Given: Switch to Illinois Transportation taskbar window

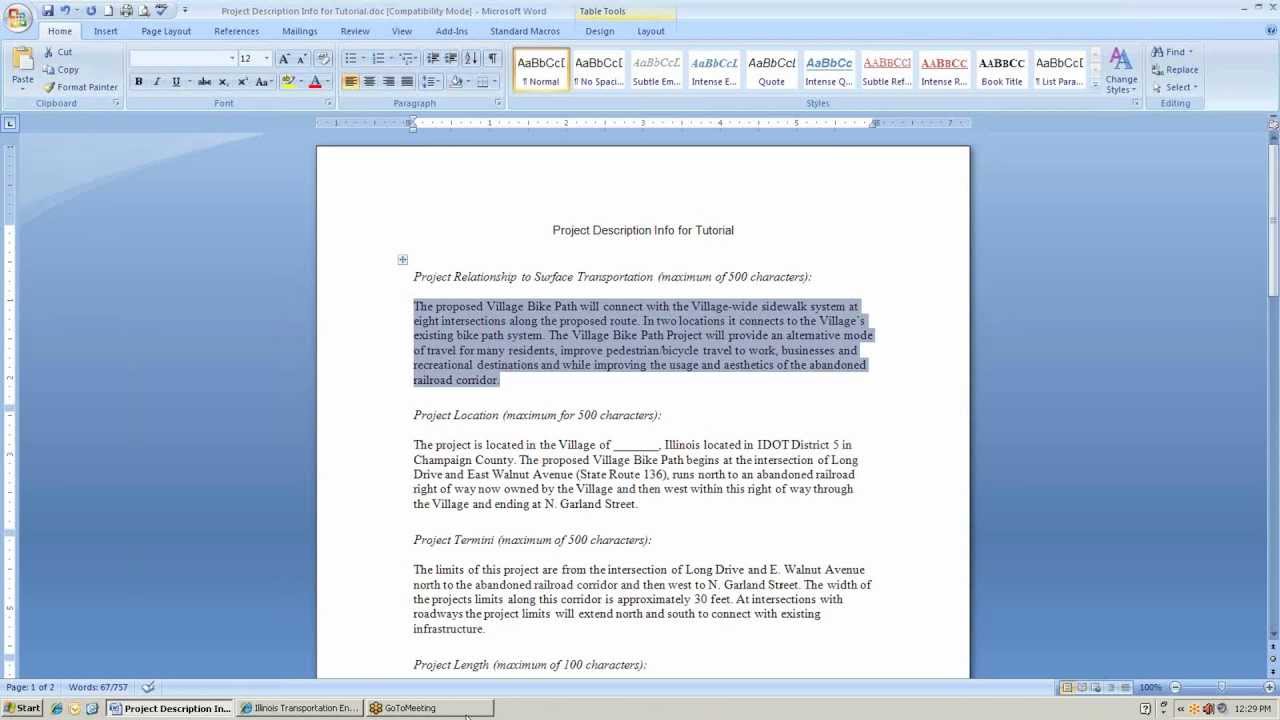Looking at the screenshot, I should point(299,708).
